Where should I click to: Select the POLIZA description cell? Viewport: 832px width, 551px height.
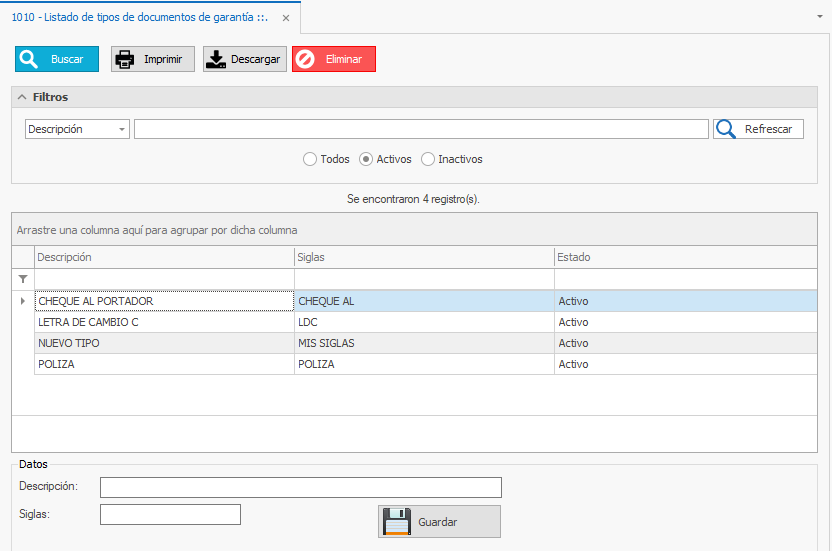tap(164, 364)
